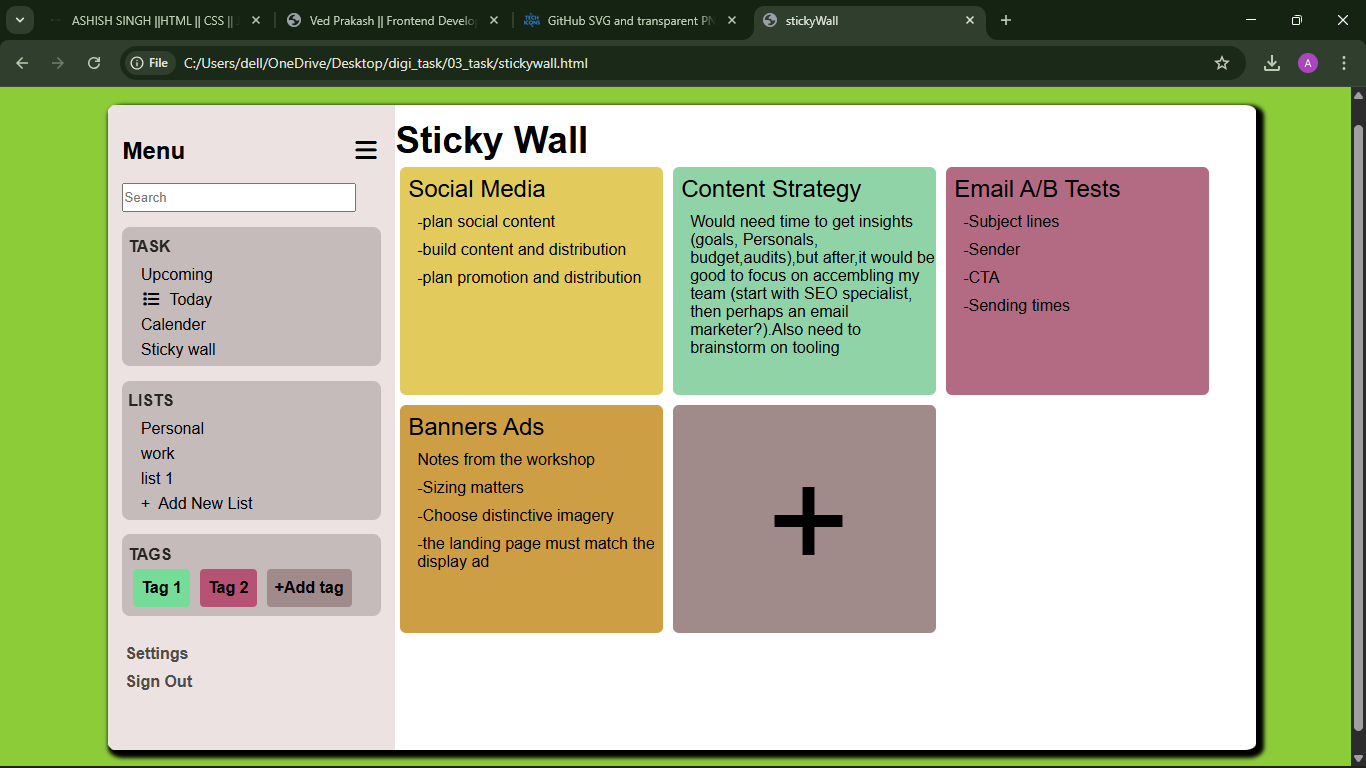1366x768 pixels.
Task: Open the Chrome profile avatar
Action: [x=1307, y=63]
